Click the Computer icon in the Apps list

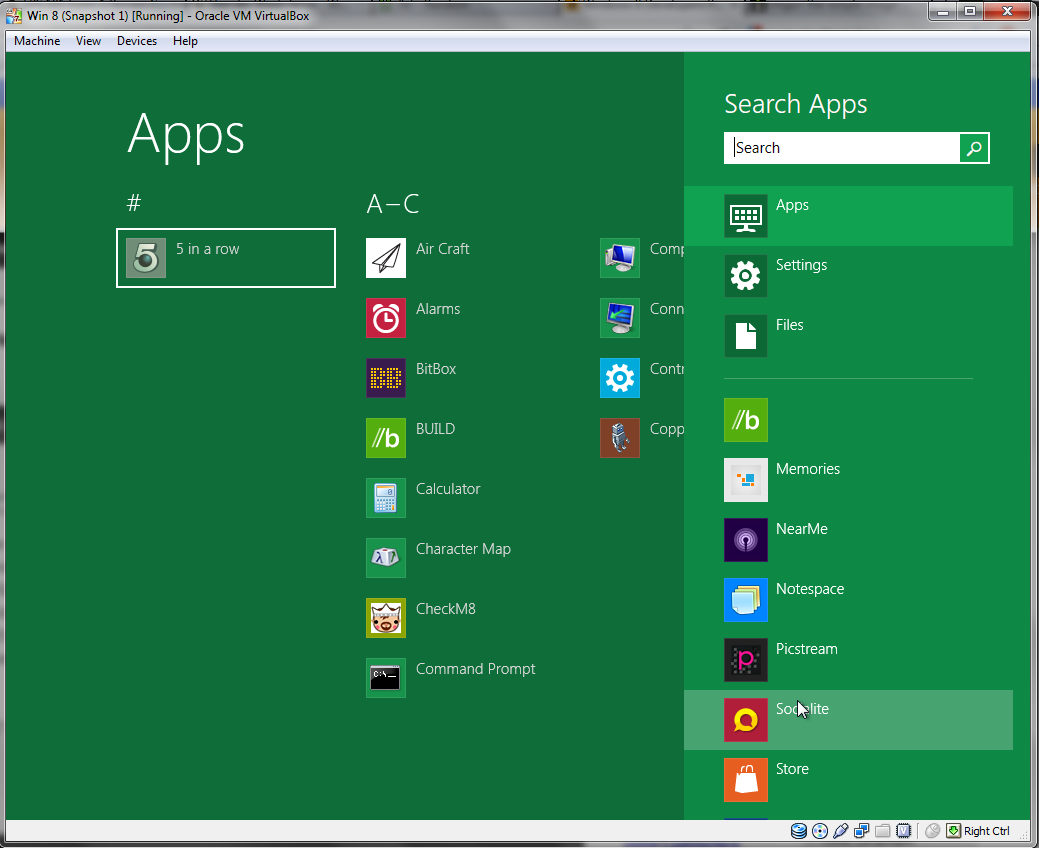tap(620, 258)
